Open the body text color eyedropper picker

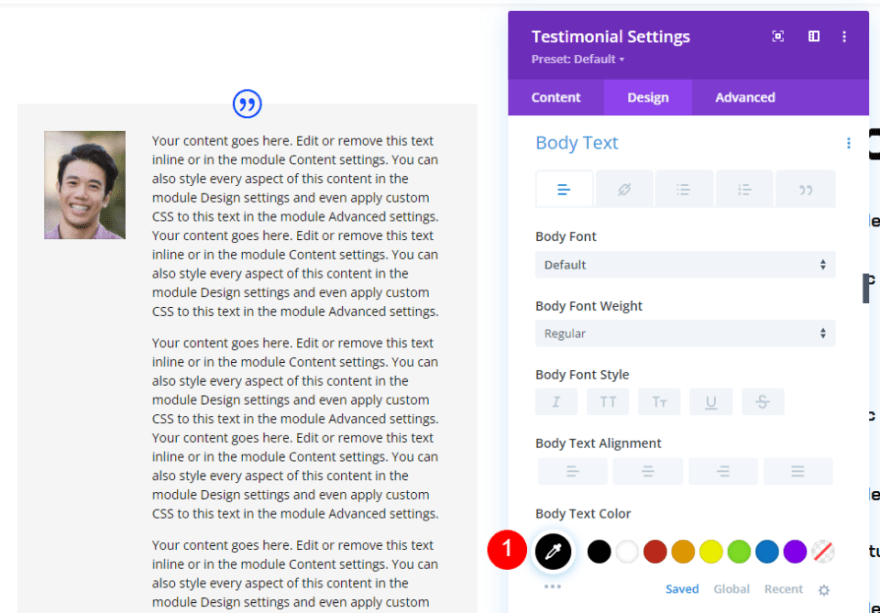553,551
